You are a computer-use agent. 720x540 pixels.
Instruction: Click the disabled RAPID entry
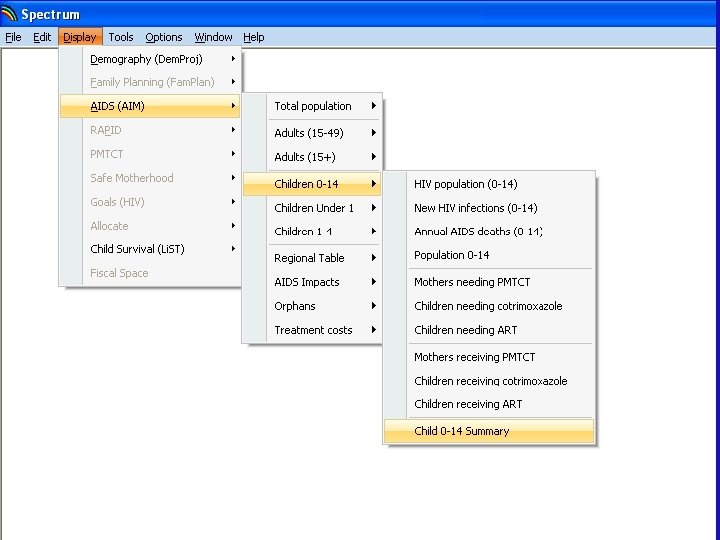pyautogui.click(x=150, y=130)
